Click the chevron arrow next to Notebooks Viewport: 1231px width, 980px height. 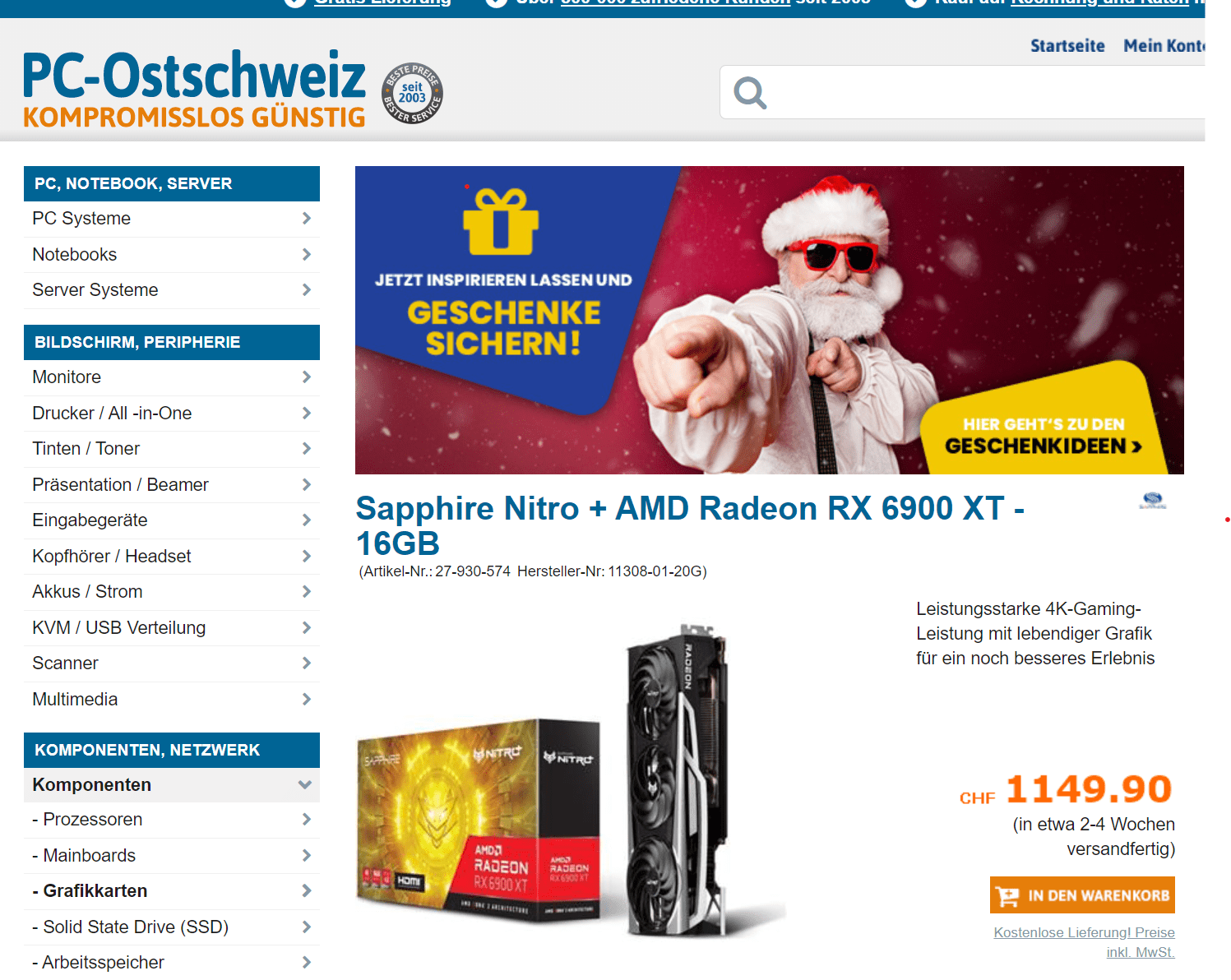(307, 254)
